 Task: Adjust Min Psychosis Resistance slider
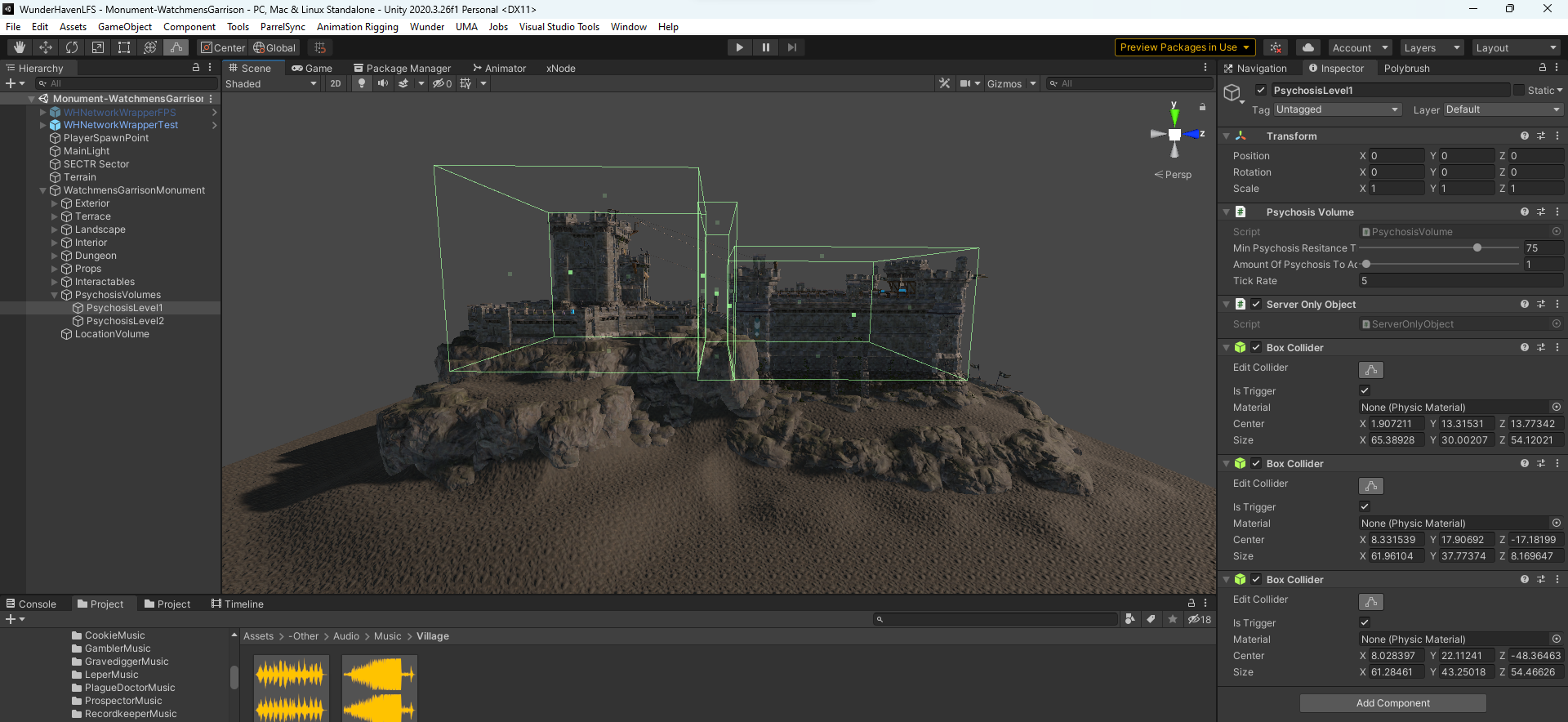click(1477, 248)
